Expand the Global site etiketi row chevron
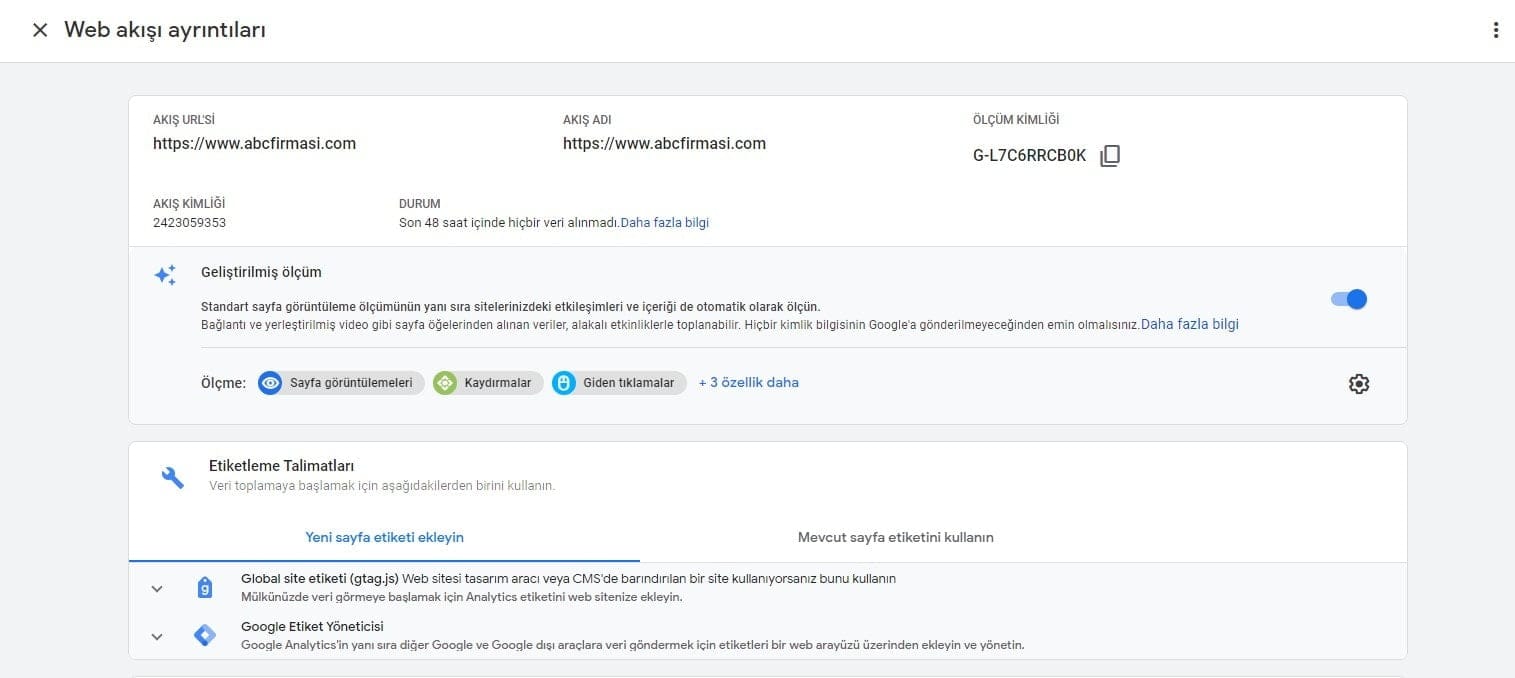Screen dimensions: 1515x678 (x=157, y=588)
